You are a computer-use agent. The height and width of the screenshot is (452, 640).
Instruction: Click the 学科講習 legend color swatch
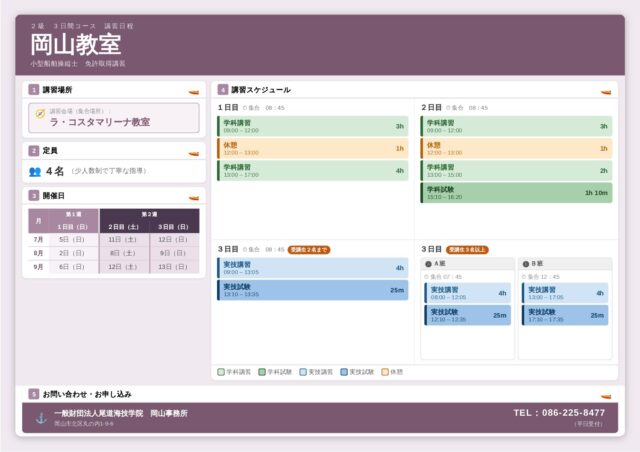[x=221, y=372]
